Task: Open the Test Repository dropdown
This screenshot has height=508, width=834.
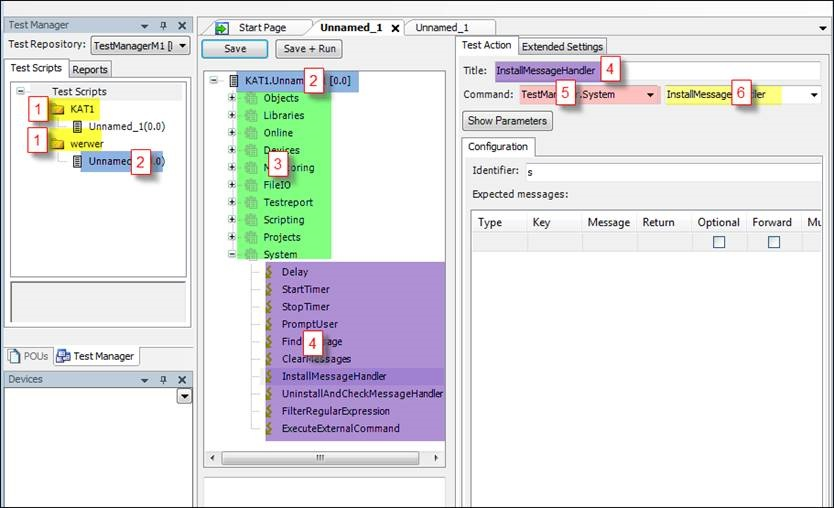Action: point(183,46)
